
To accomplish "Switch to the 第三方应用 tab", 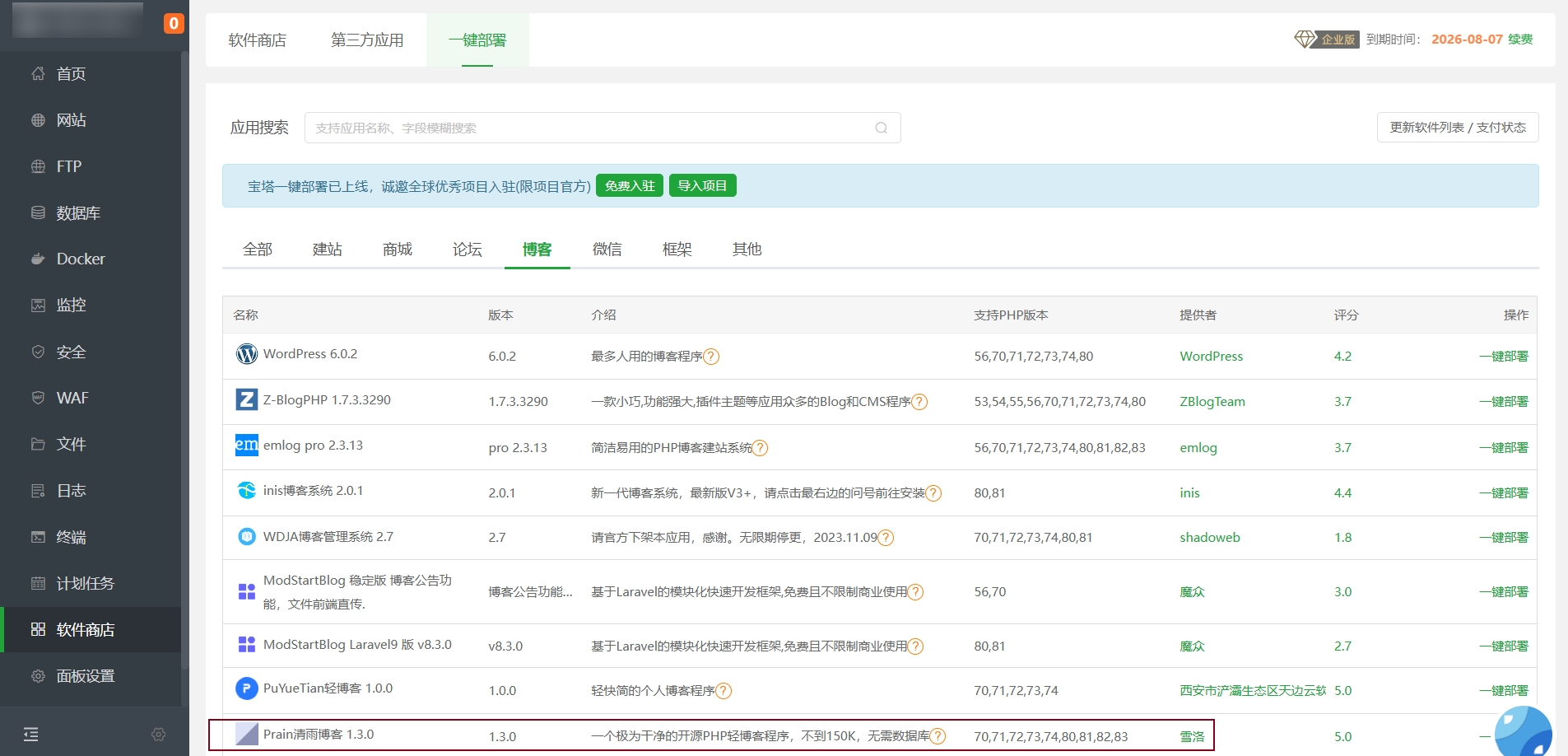I will [x=367, y=40].
